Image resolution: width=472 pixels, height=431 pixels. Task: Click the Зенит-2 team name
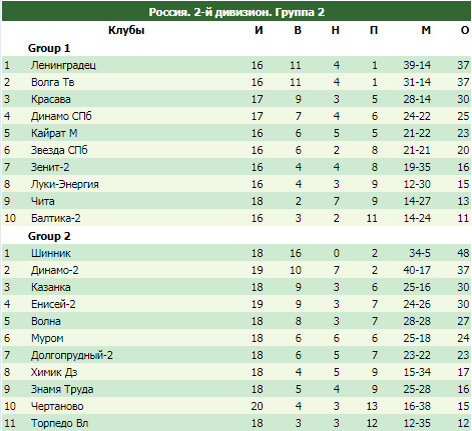[x=50, y=167]
